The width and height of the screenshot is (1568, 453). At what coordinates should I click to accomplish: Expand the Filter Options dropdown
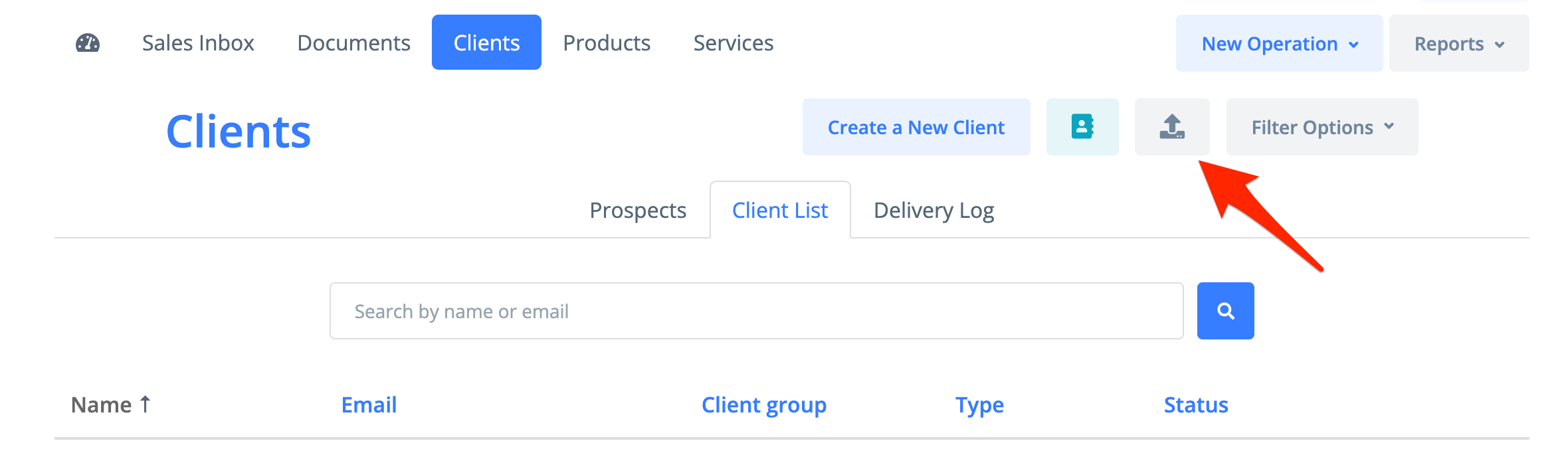(1322, 127)
